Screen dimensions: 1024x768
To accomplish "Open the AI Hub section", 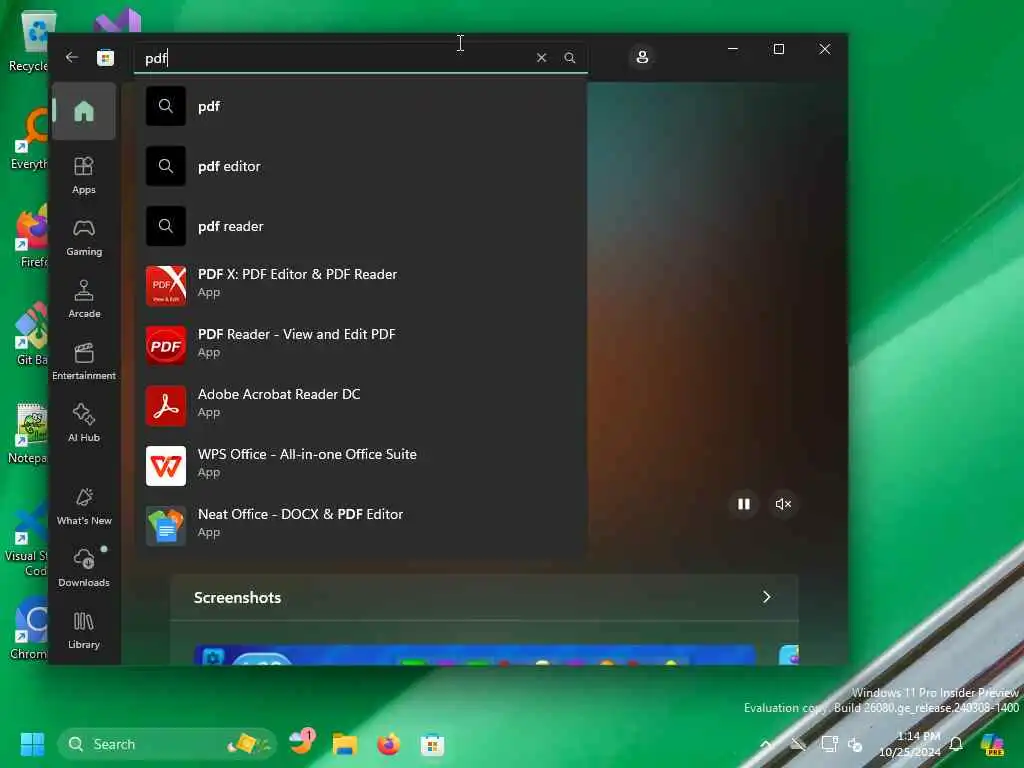I will pos(84,423).
